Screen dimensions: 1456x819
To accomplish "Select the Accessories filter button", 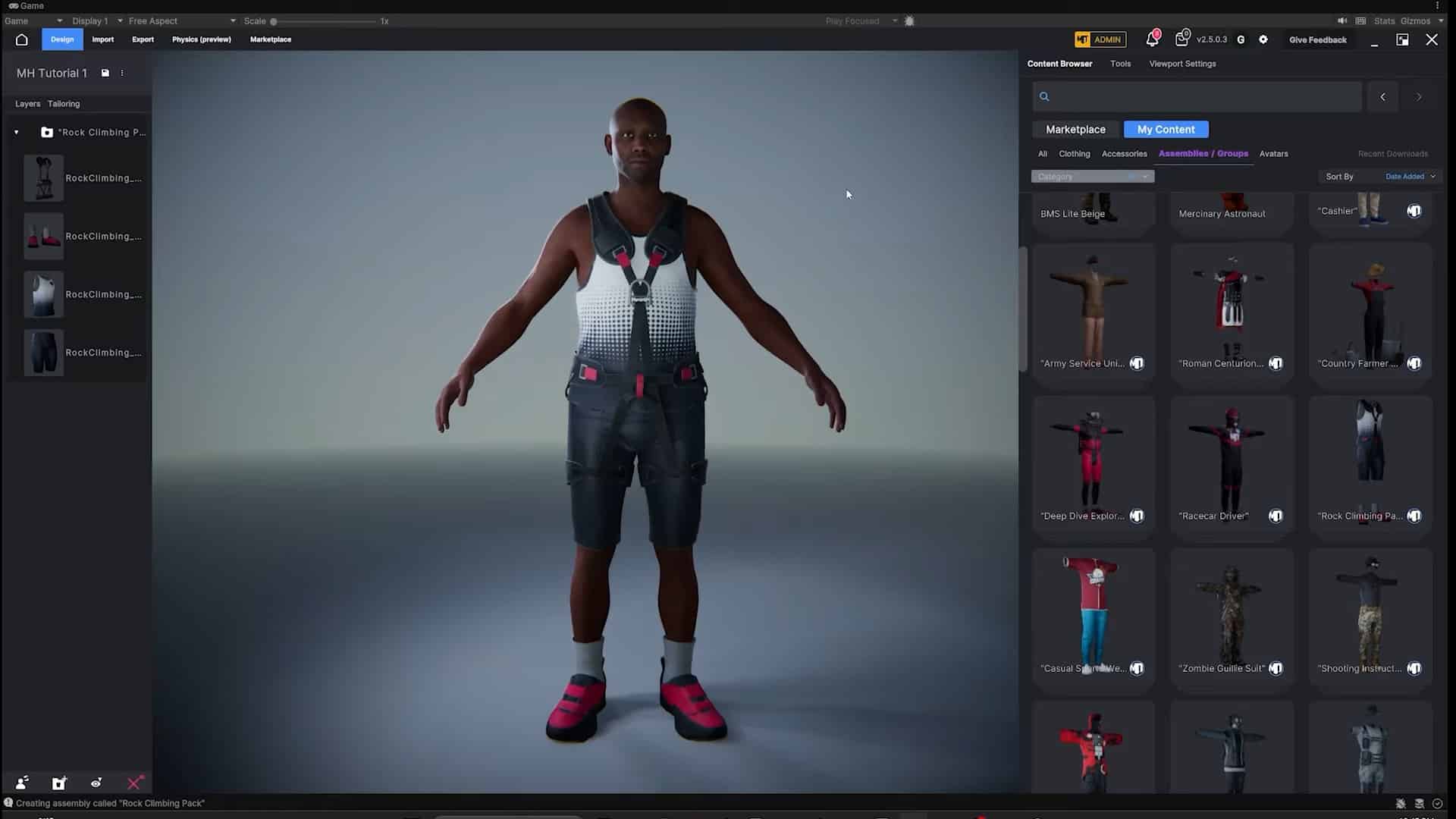I will pyautogui.click(x=1124, y=153).
